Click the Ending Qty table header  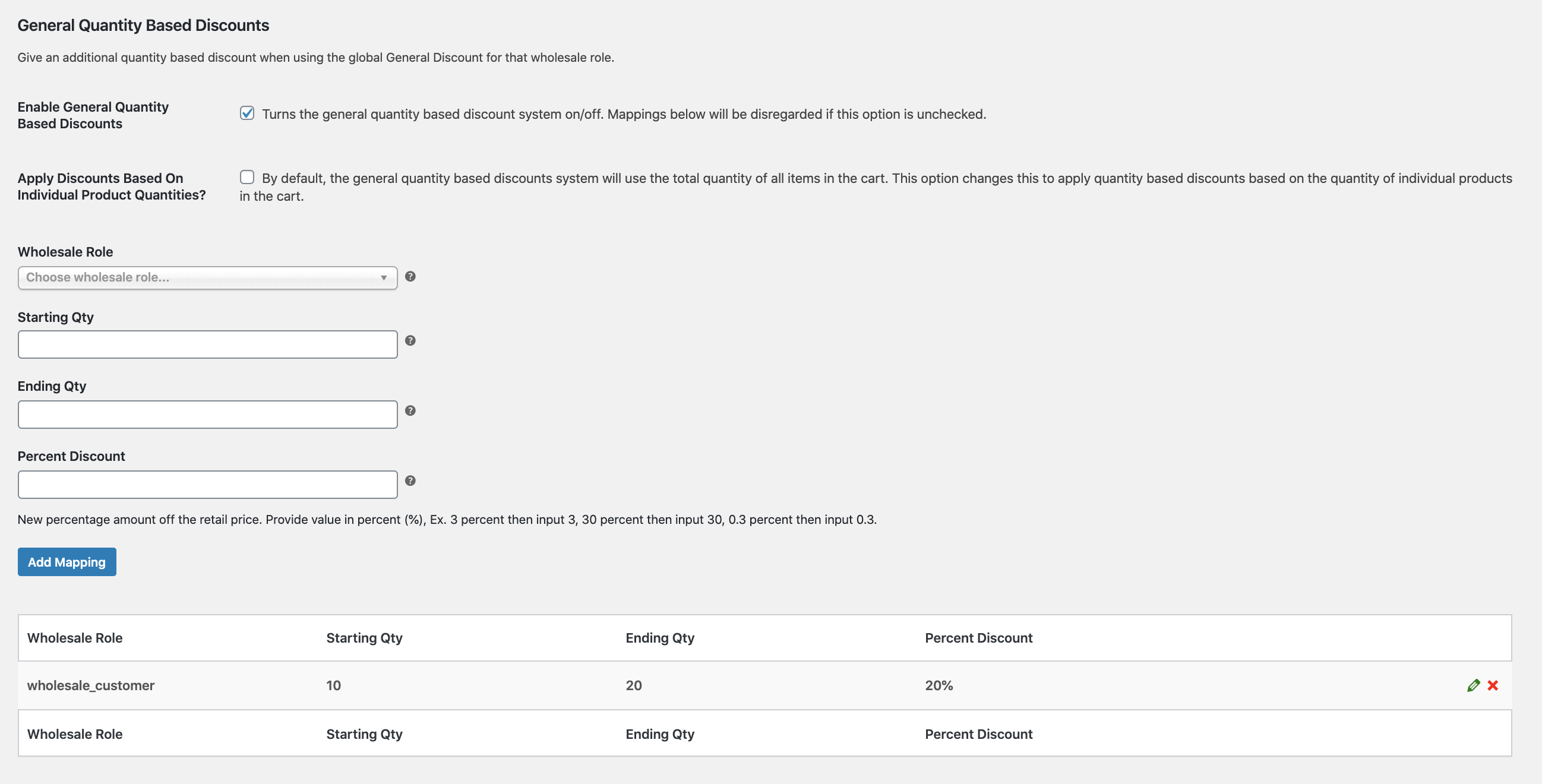coord(660,638)
